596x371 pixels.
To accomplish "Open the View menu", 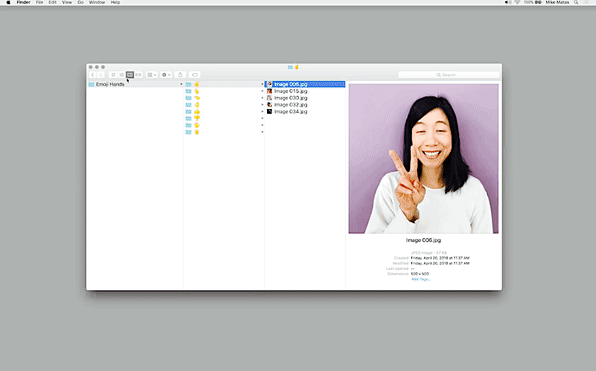I will [67, 2].
